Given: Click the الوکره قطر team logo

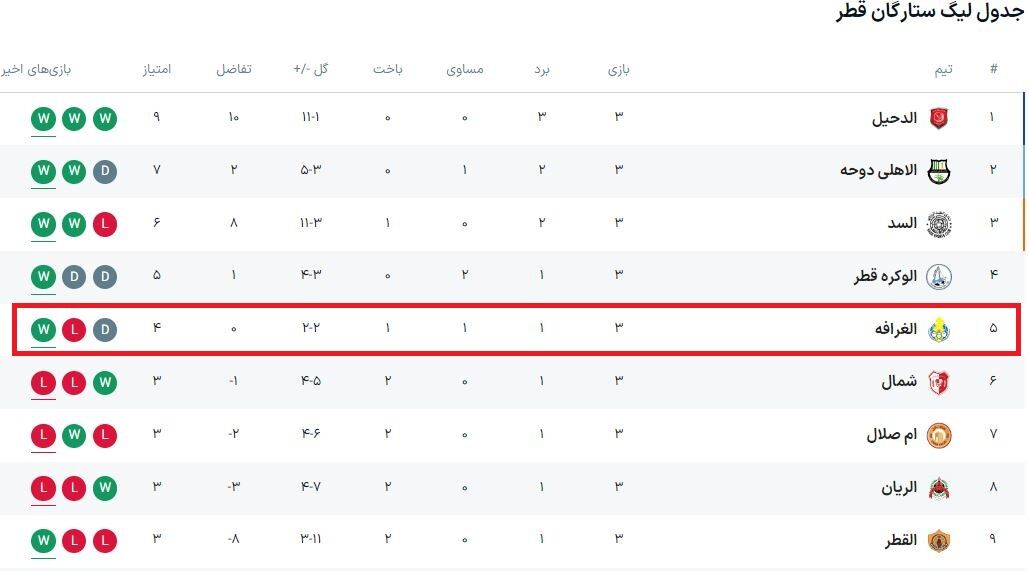Looking at the screenshot, I should [x=938, y=276].
